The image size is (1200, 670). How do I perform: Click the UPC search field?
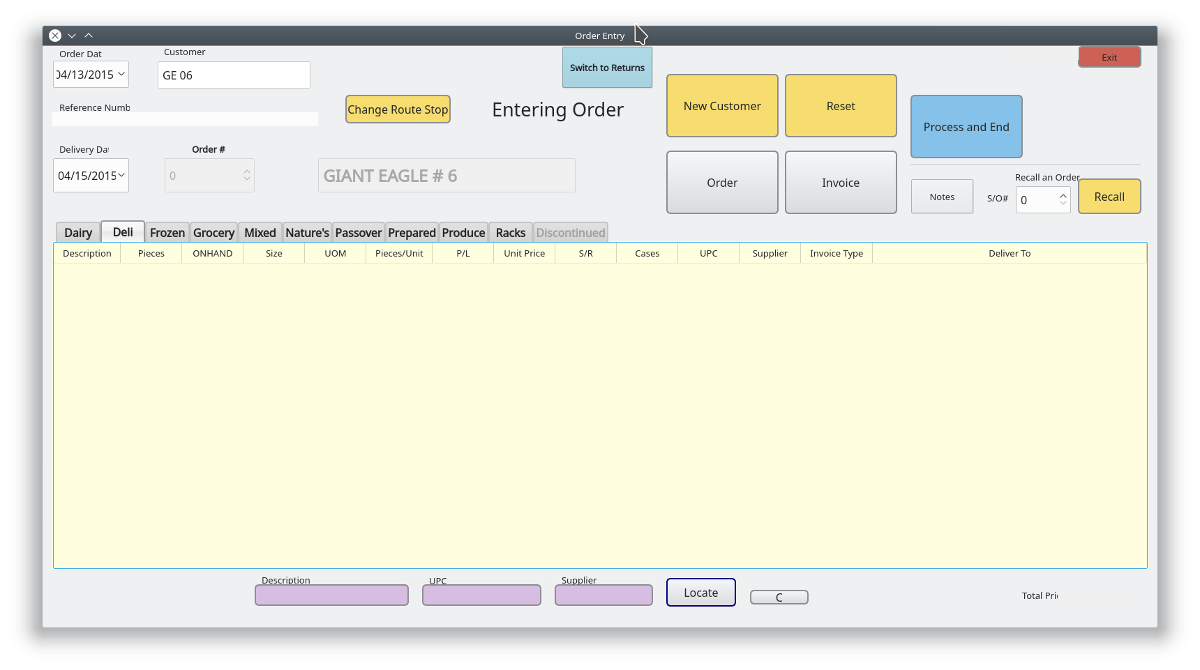[x=482, y=595]
